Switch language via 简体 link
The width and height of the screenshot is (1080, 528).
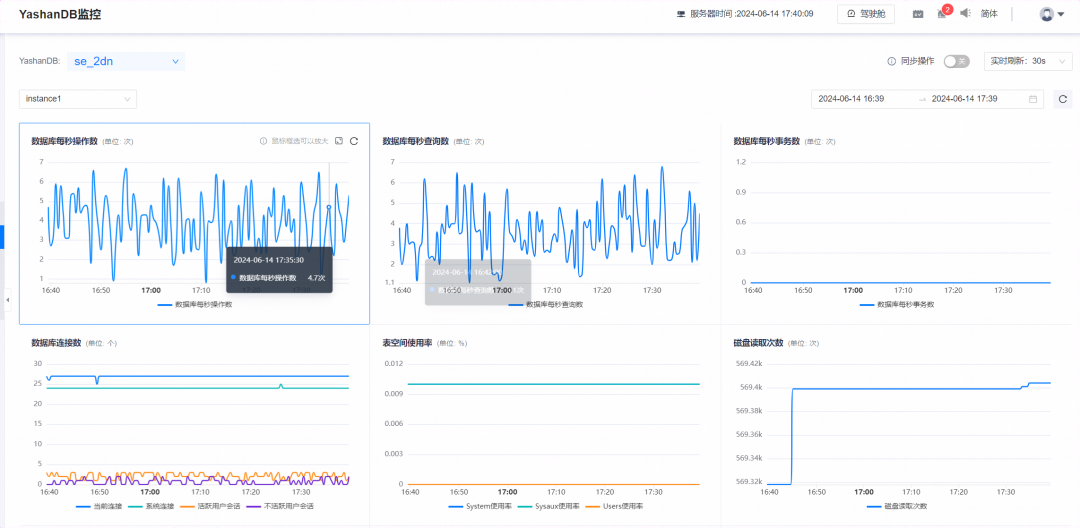click(989, 14)
